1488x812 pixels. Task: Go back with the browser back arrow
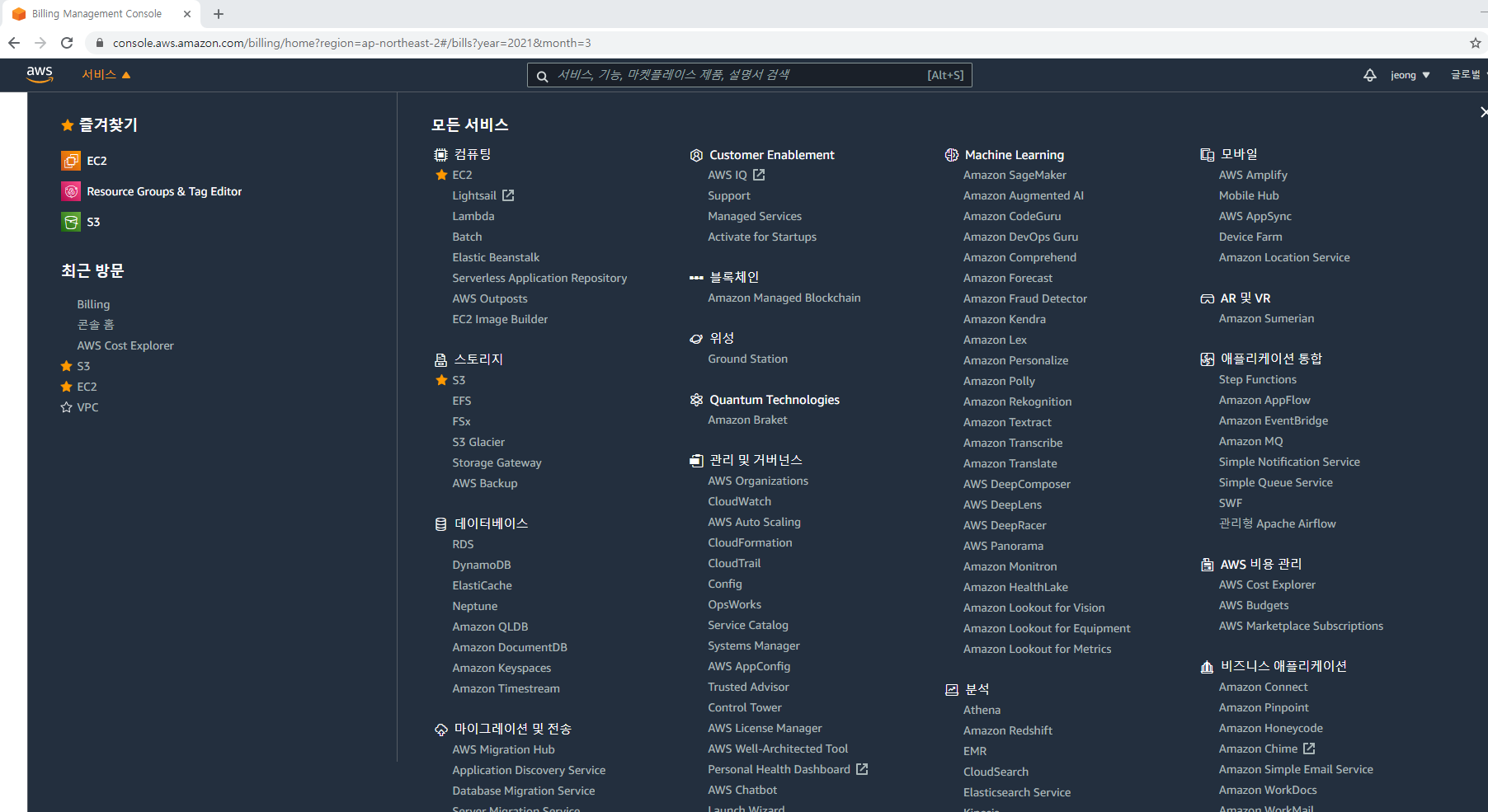click(14, 43)
